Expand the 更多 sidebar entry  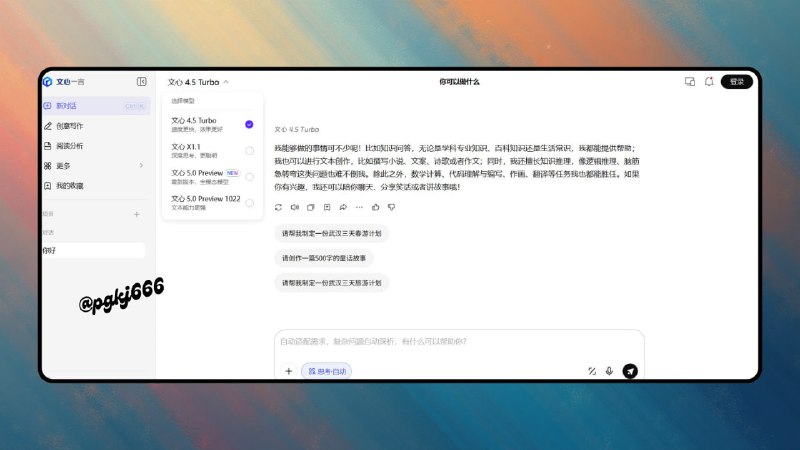click(x=96, y=166)
